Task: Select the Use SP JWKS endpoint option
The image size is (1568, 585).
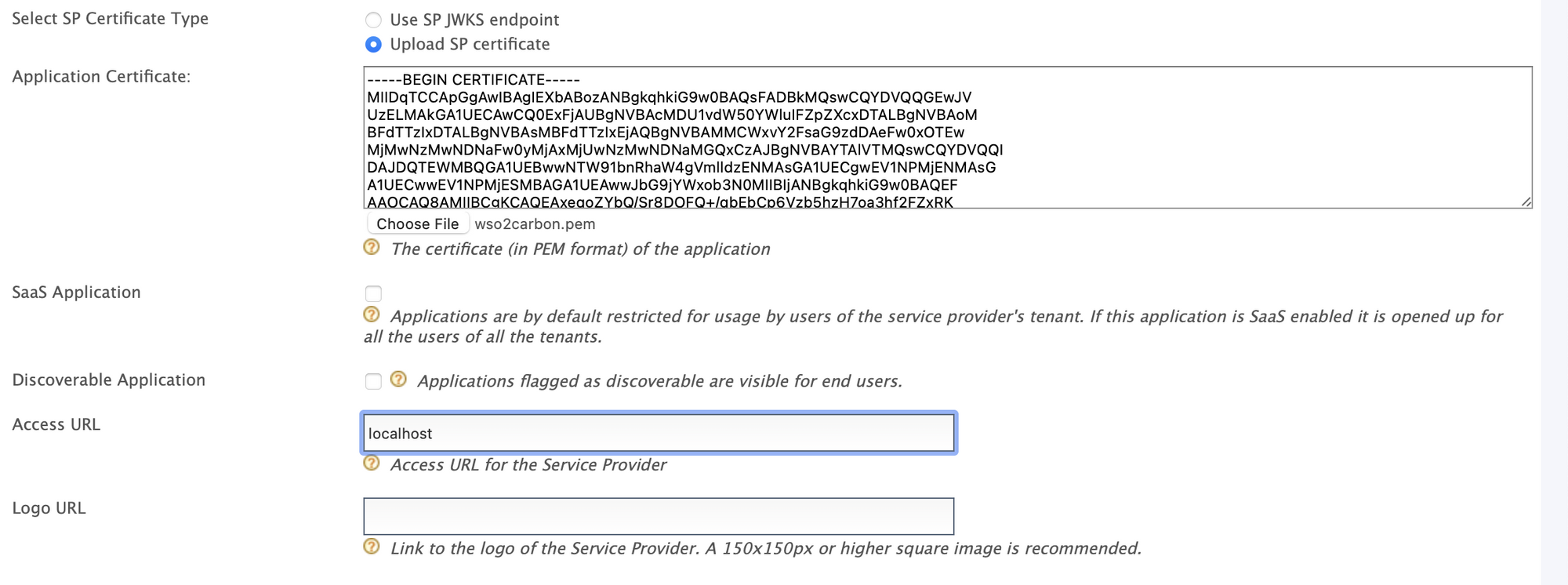Action: click(x=374, y=20)
